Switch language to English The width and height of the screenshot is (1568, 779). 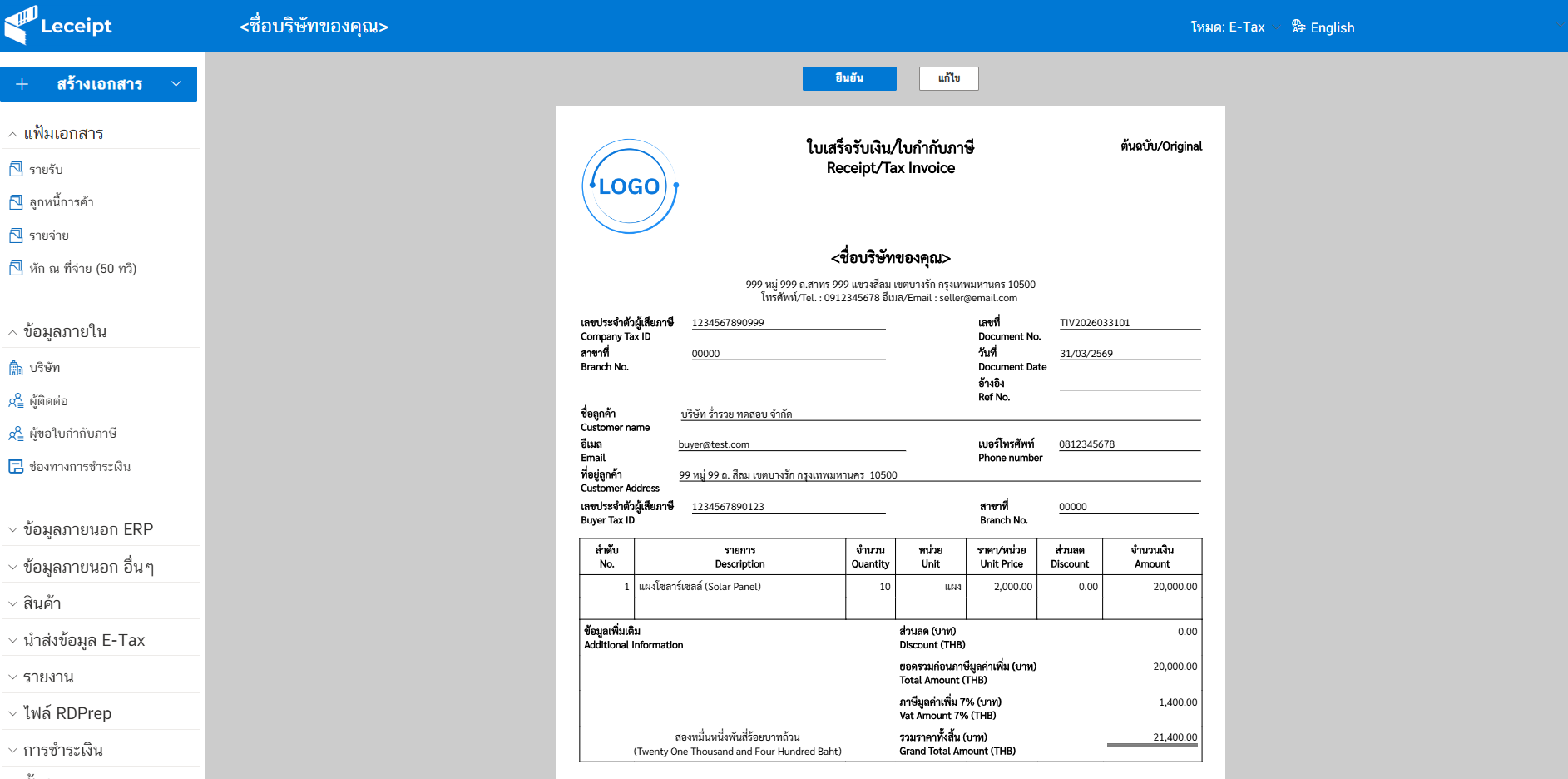click(1332, 27)
